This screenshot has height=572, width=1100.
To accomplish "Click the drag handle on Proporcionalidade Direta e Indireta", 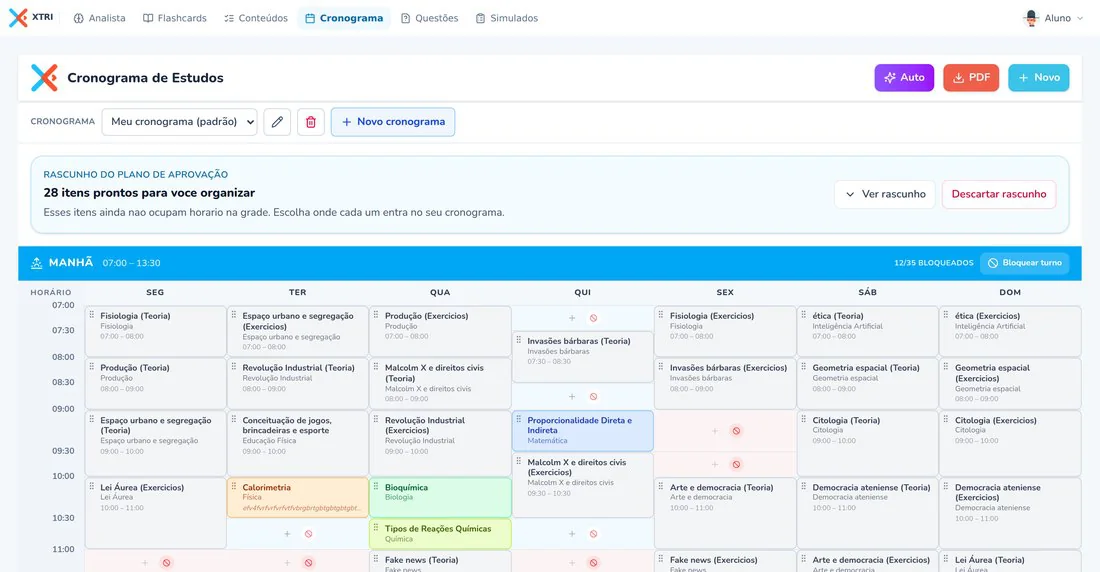I will click(518, 420).
